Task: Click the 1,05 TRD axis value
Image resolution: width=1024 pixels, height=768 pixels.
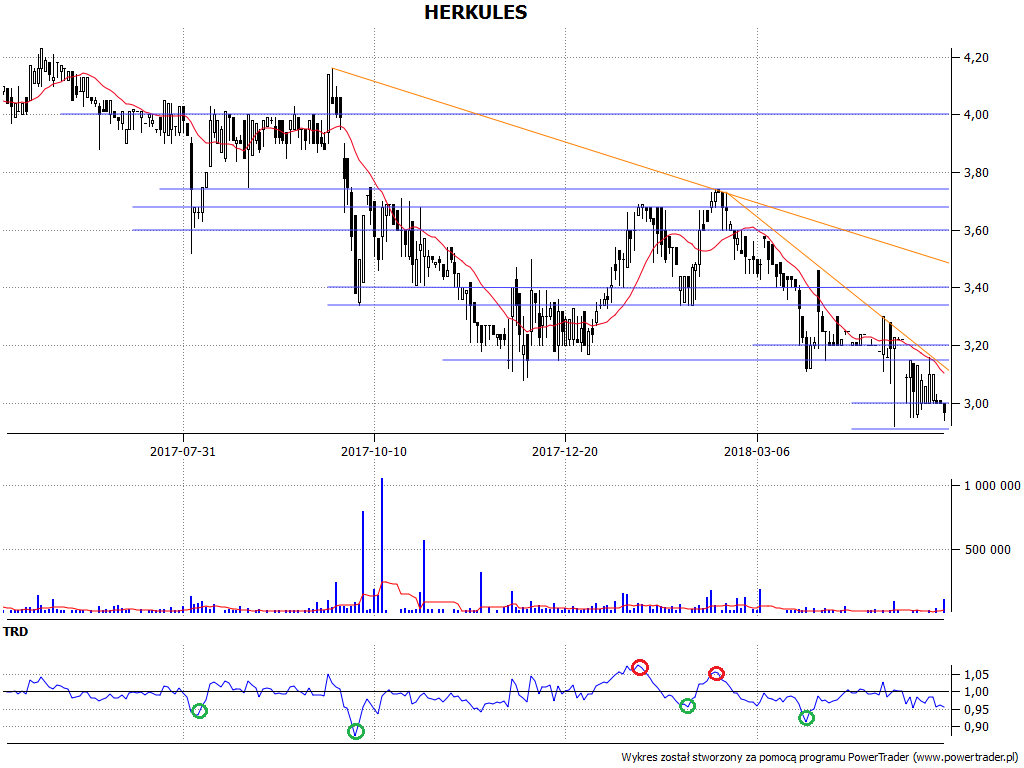Action: [976, 675]
